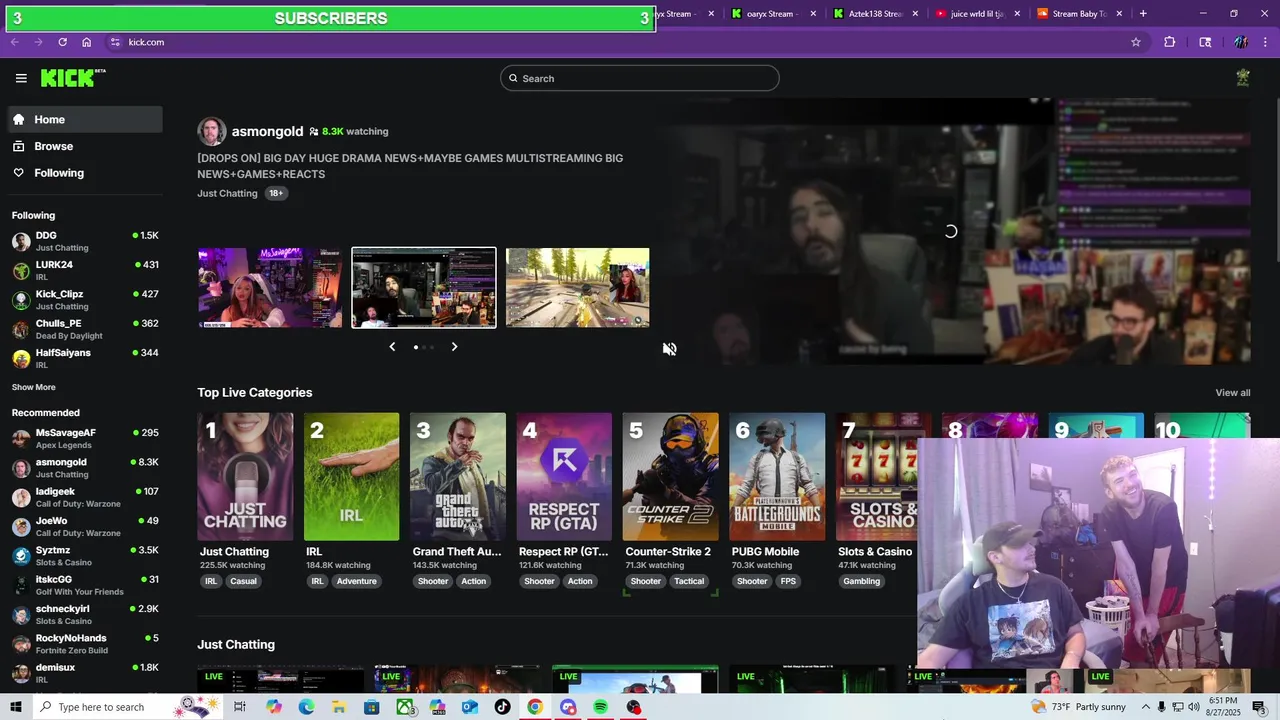
Task: Show next featured stream carousel arrow
Action: point(454,347)
